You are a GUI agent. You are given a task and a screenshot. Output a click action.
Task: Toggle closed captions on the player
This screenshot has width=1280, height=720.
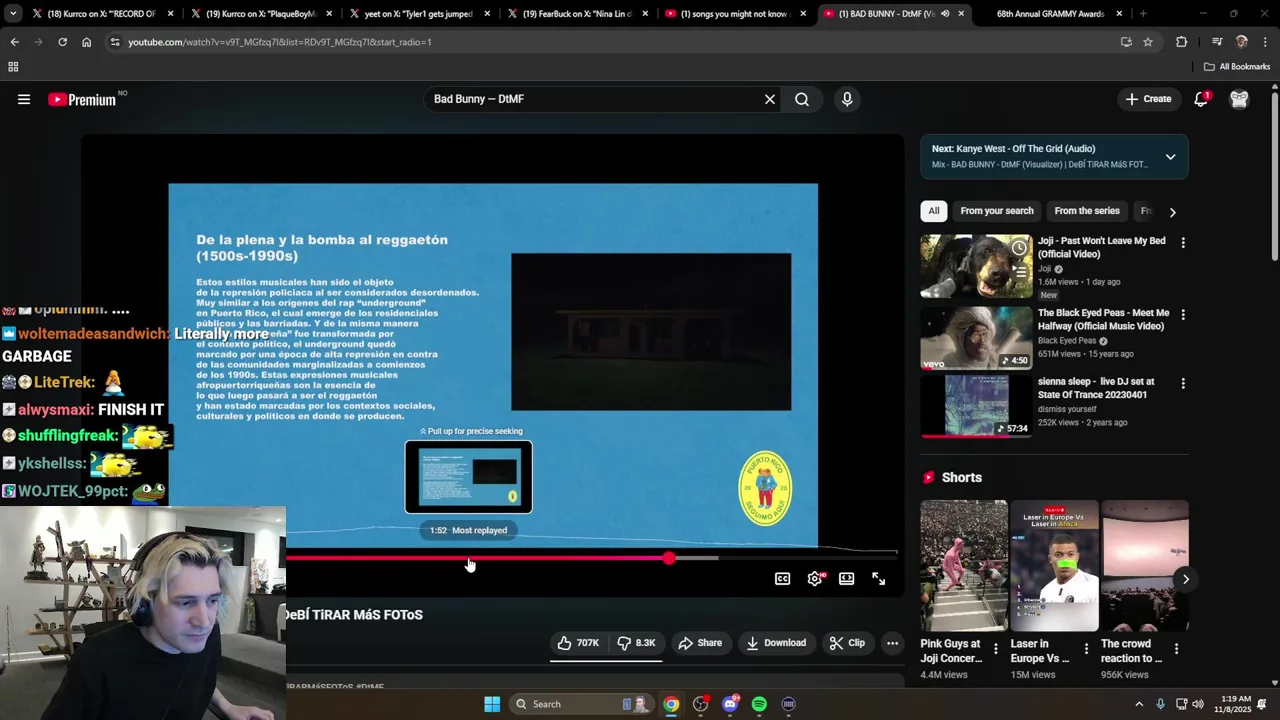coord(783,578)
